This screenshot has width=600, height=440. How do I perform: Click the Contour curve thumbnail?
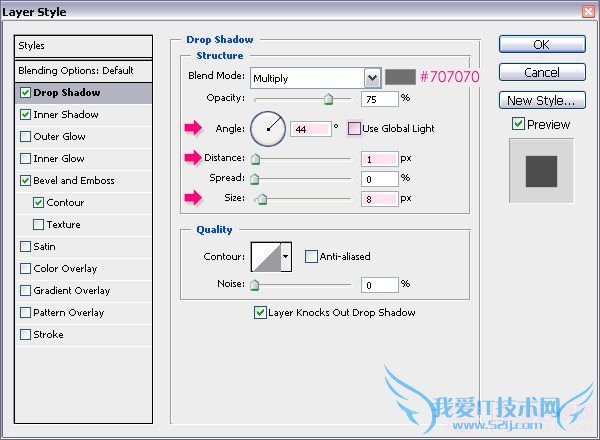[x=266, y=257]
